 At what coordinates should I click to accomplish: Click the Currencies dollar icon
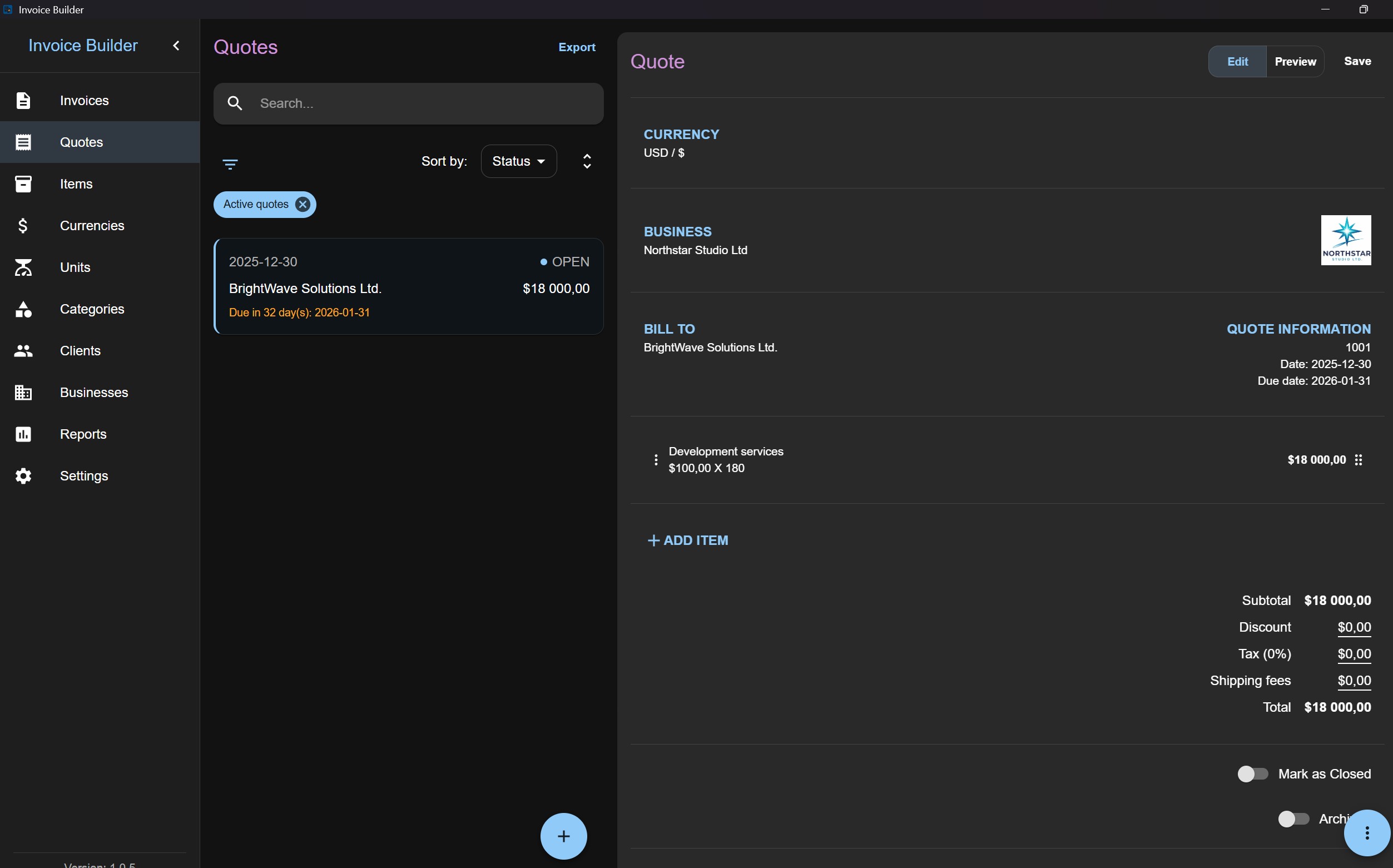[23, 226]
